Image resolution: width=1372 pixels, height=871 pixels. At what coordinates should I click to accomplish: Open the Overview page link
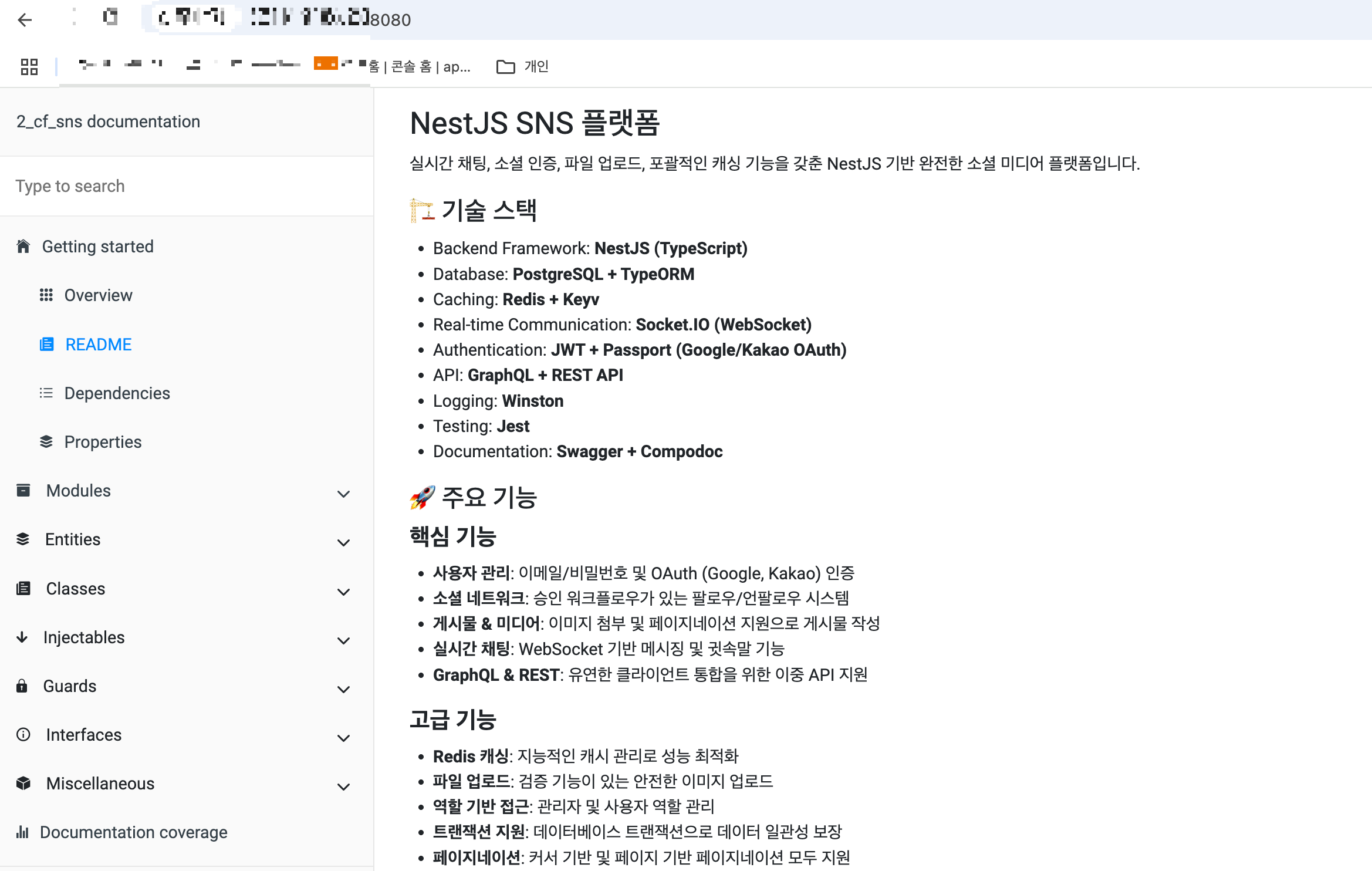98,295
